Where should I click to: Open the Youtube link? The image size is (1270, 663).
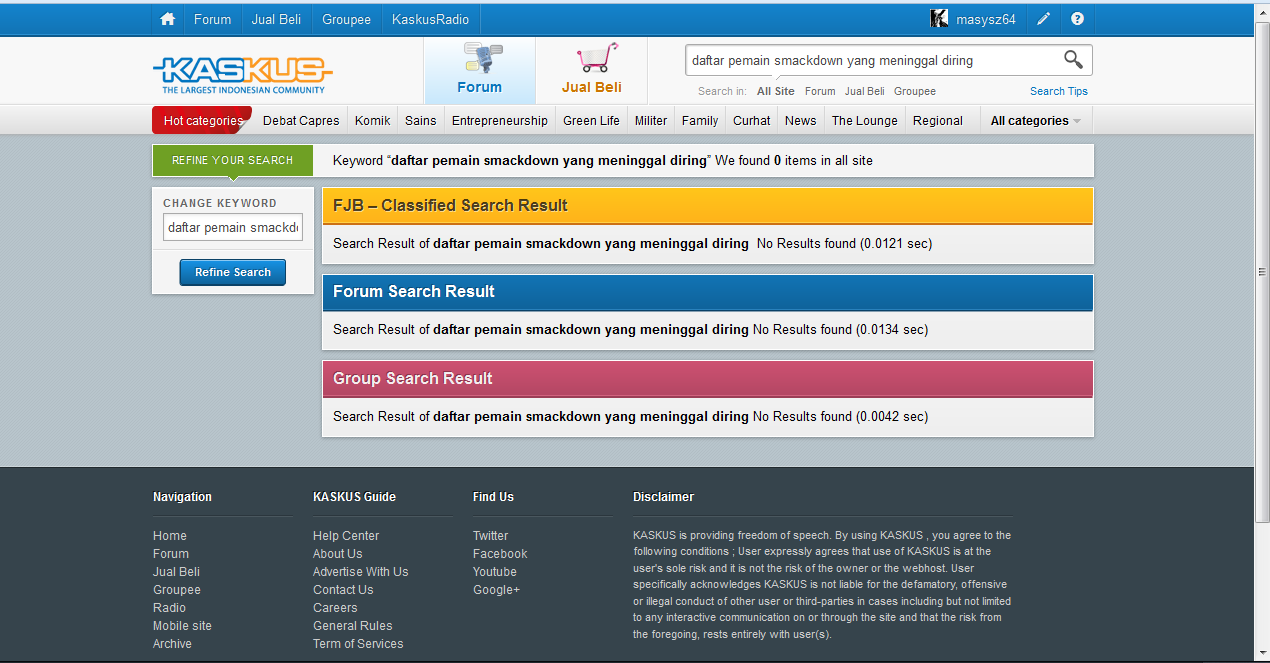tap(495, 572)
